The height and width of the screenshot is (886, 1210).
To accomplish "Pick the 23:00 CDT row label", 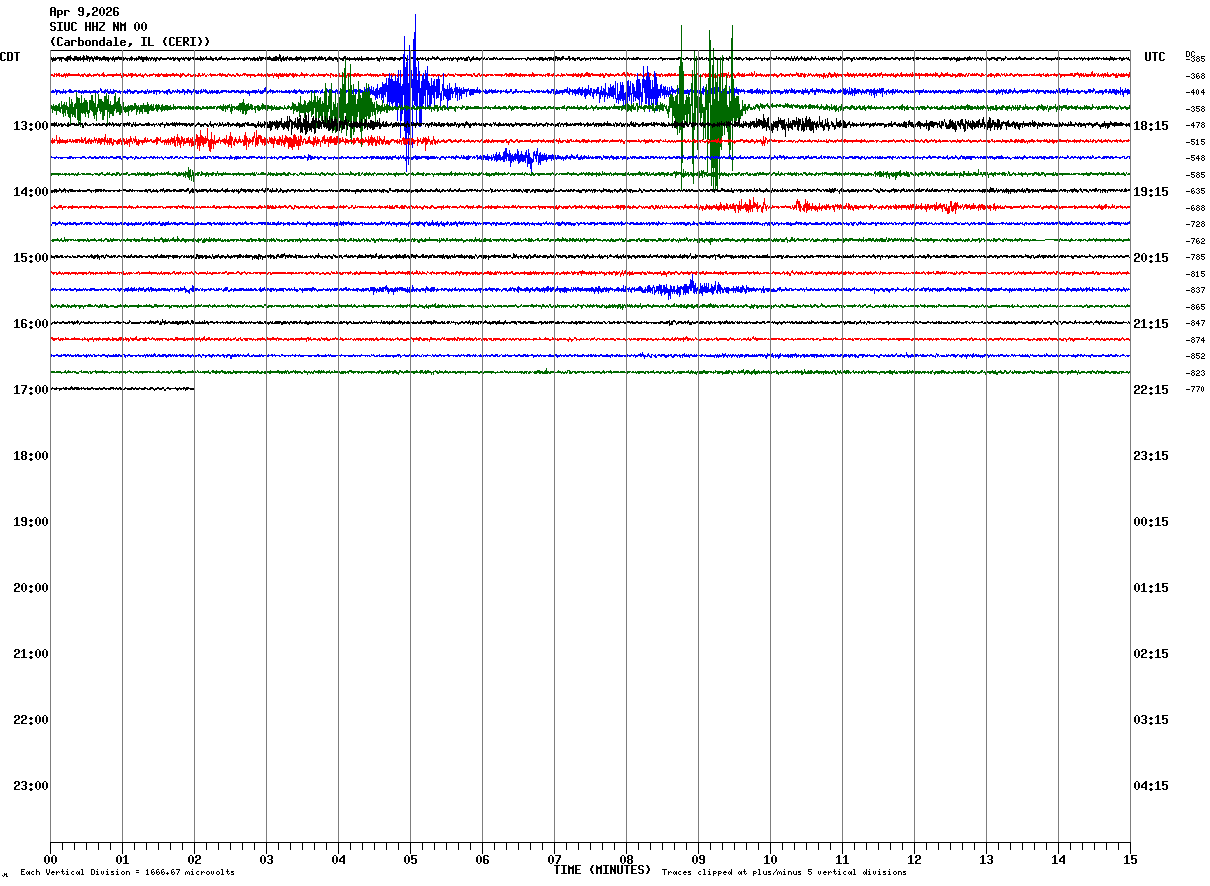I will point(31,786).
